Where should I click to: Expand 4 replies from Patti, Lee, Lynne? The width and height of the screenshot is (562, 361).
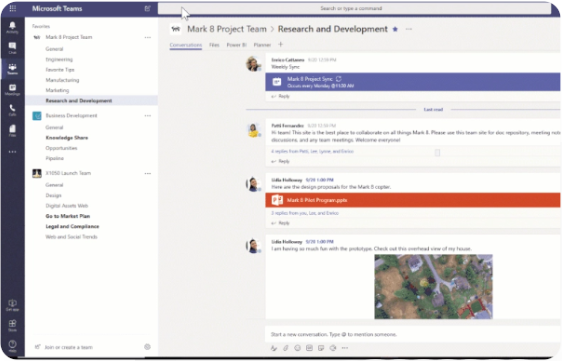click(x=312, y=151)
